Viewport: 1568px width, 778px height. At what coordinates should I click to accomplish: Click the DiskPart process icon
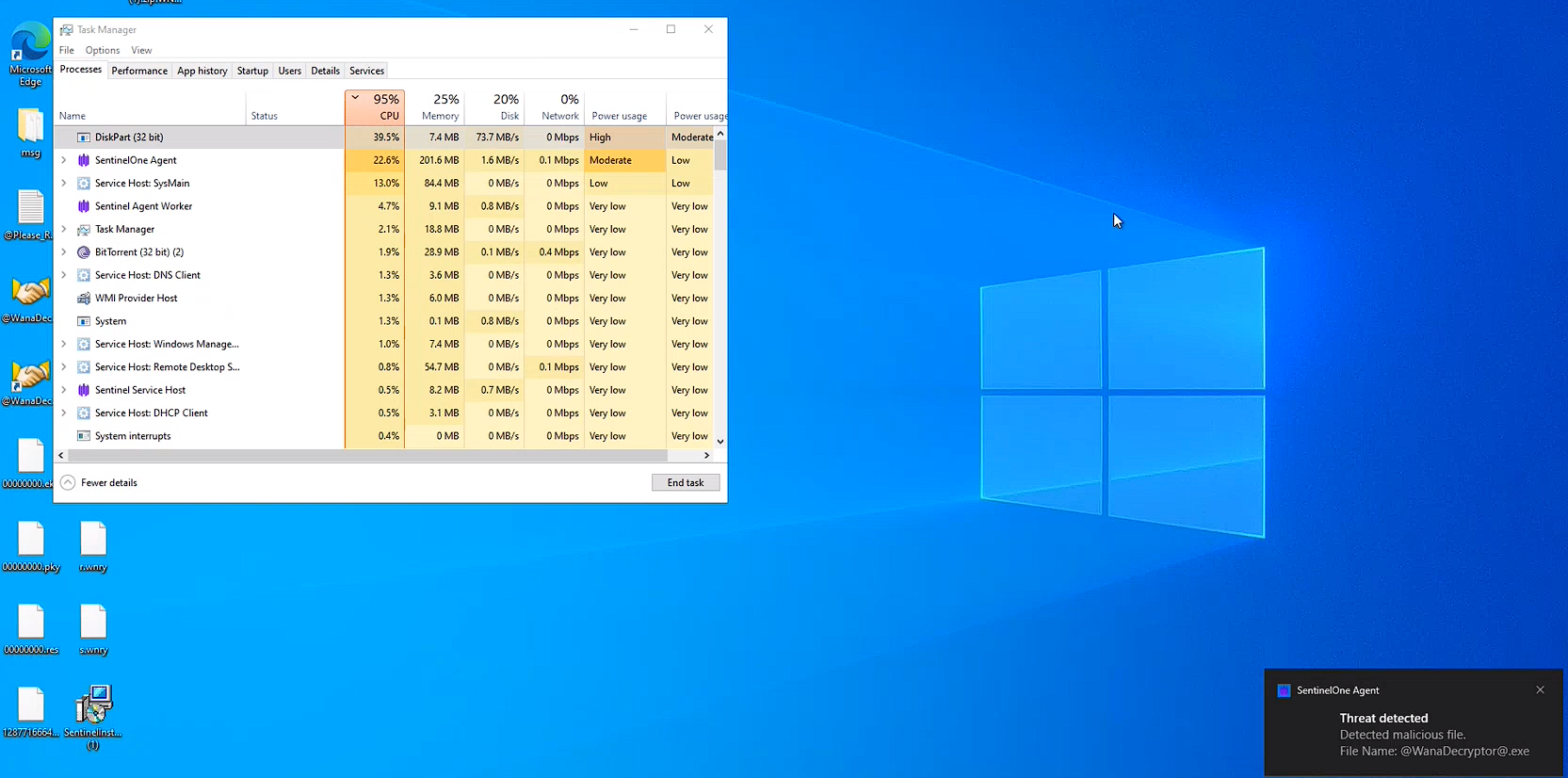point(84,138)
